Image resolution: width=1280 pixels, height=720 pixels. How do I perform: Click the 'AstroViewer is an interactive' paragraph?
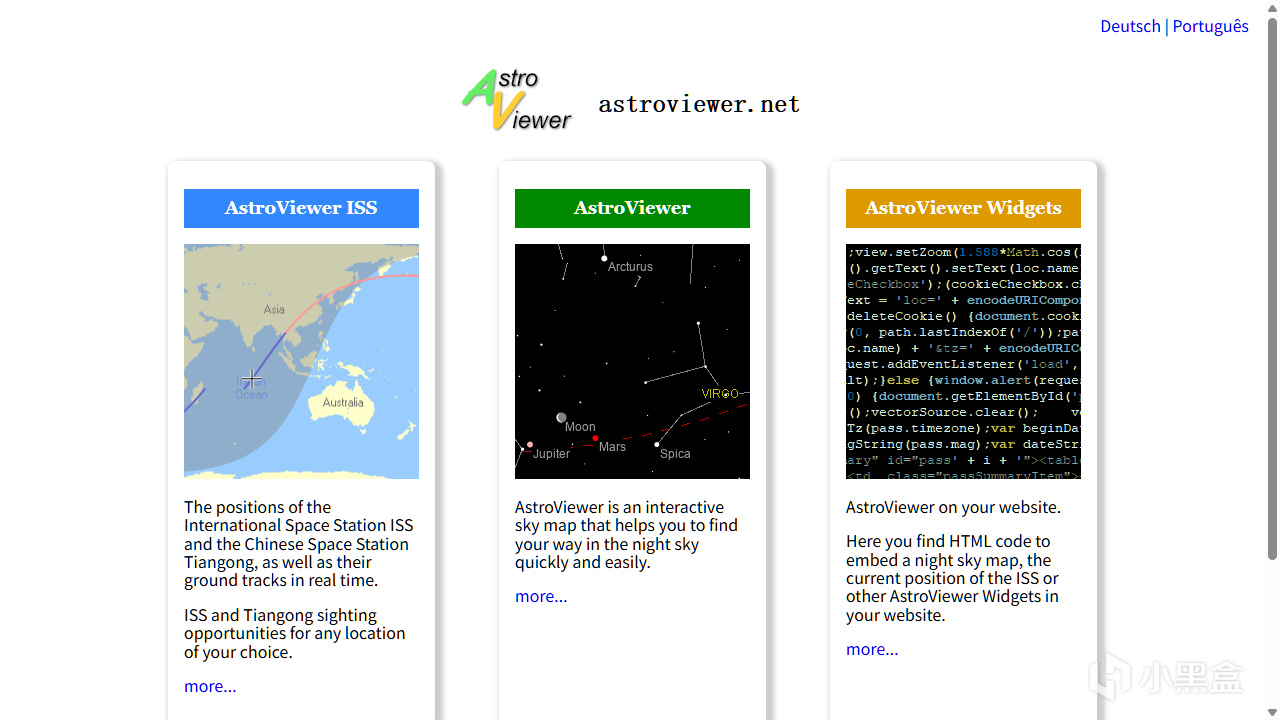tap(626, 535)
